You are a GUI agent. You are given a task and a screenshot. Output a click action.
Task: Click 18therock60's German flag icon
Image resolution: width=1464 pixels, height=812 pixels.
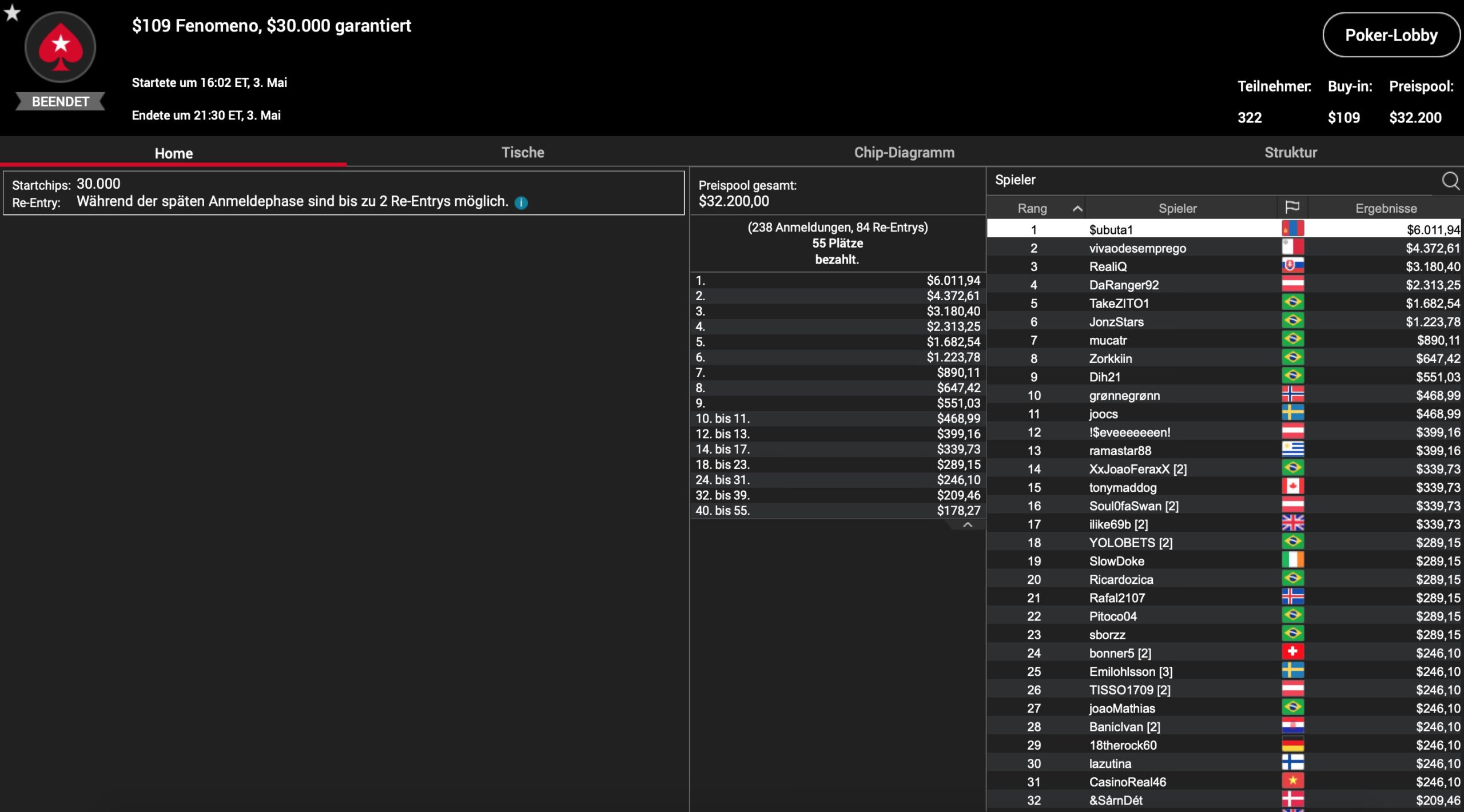[x=1292, y=745]
